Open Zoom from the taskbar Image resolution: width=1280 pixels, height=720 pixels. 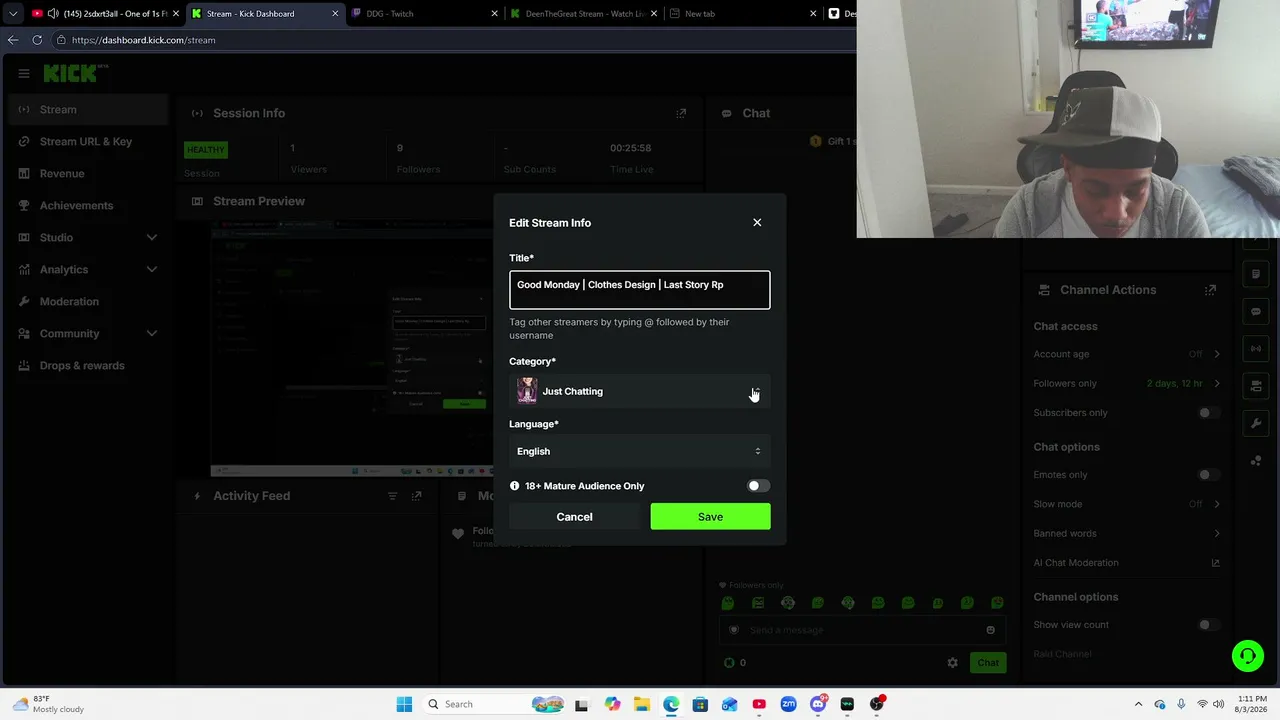click(x=788, y=704)
